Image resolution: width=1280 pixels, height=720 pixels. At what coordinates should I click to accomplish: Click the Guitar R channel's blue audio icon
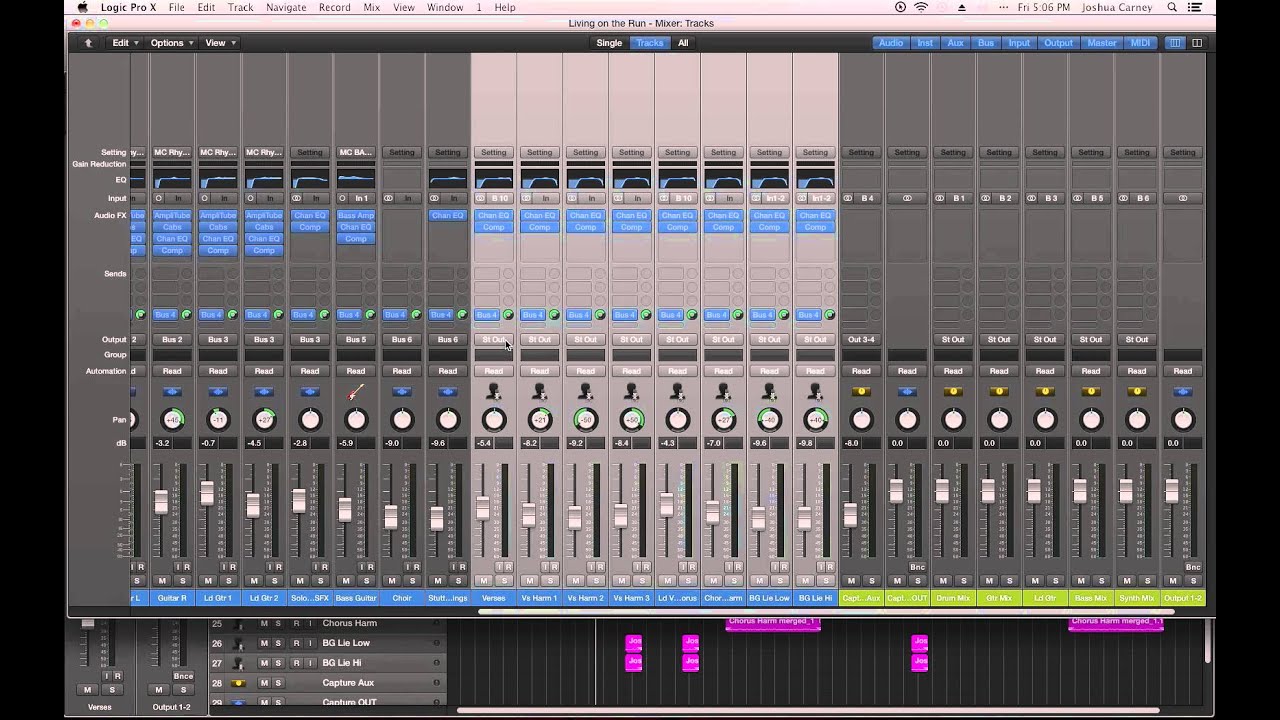point(172,392)
